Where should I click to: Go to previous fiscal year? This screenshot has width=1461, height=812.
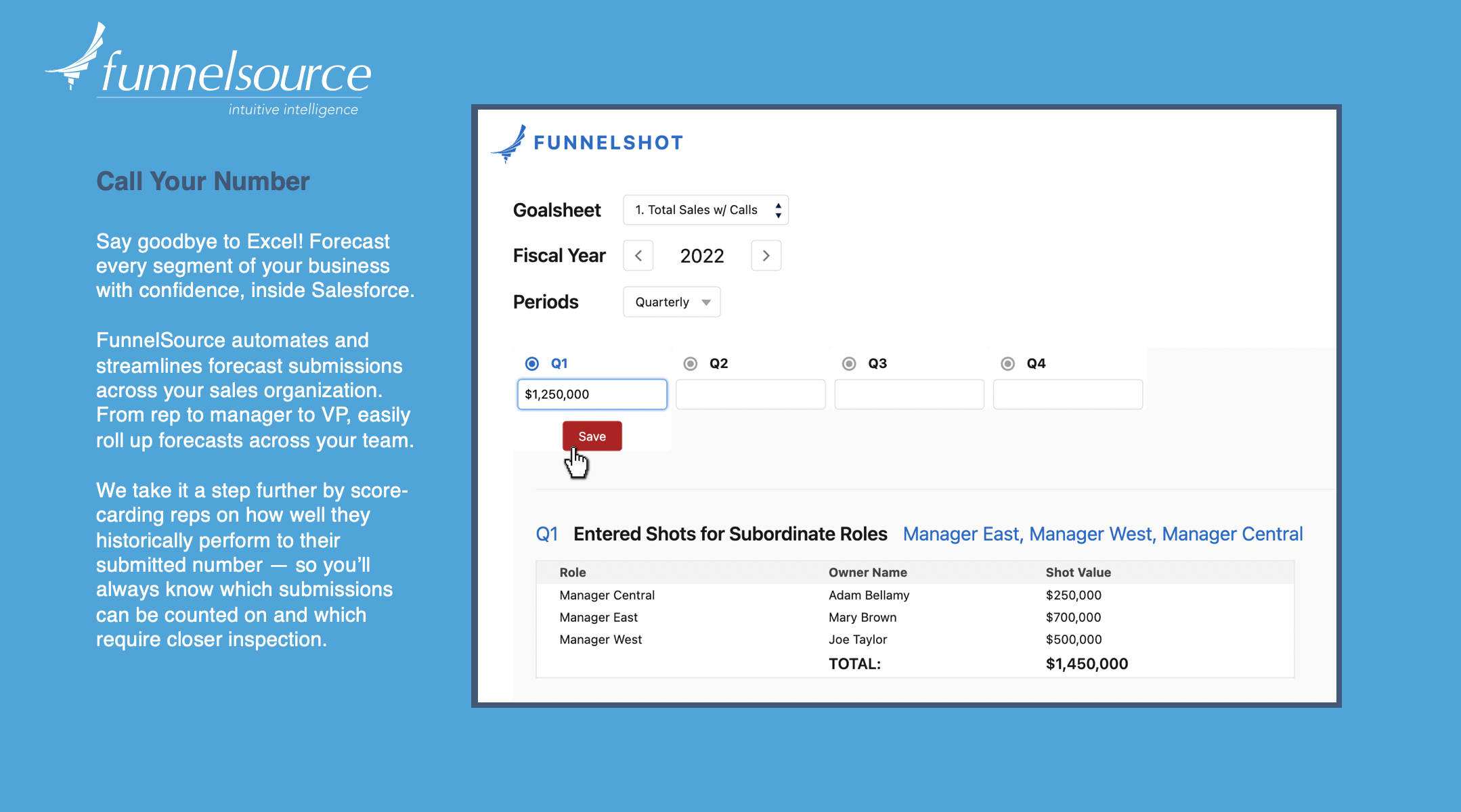point(638,256)
